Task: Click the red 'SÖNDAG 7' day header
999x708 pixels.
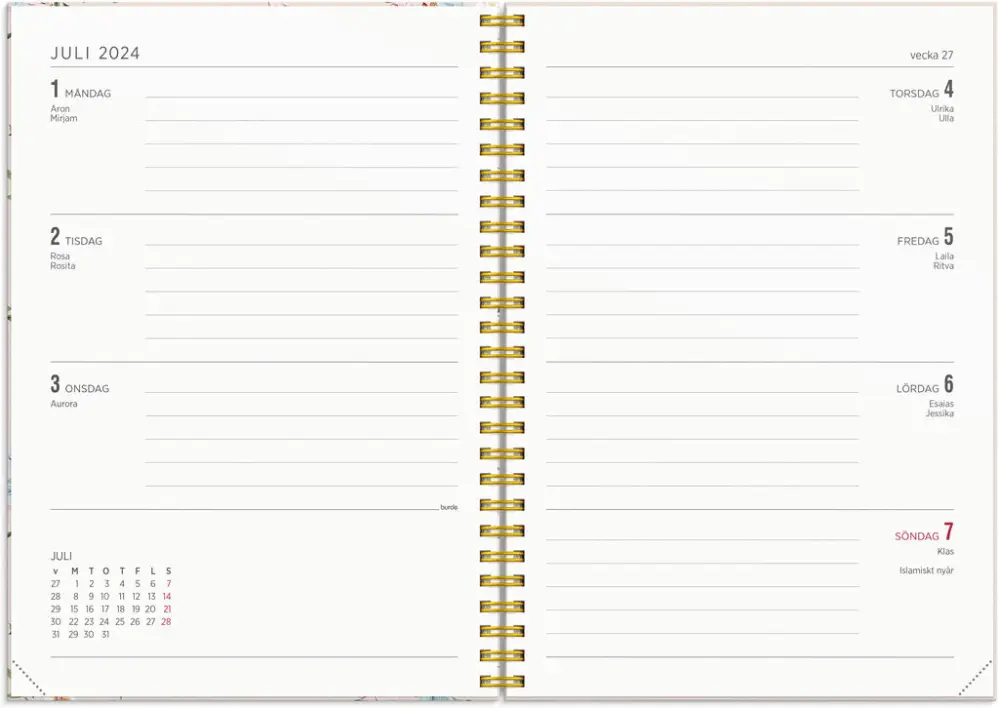Action: click(924, 532)
